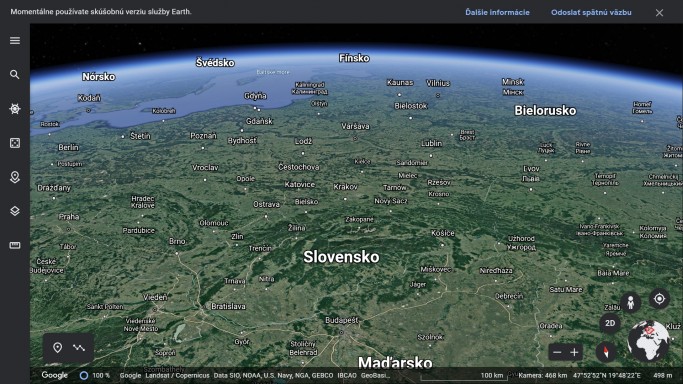Select the measure ruler tool

pyautogui.click(x=15, y=245)
